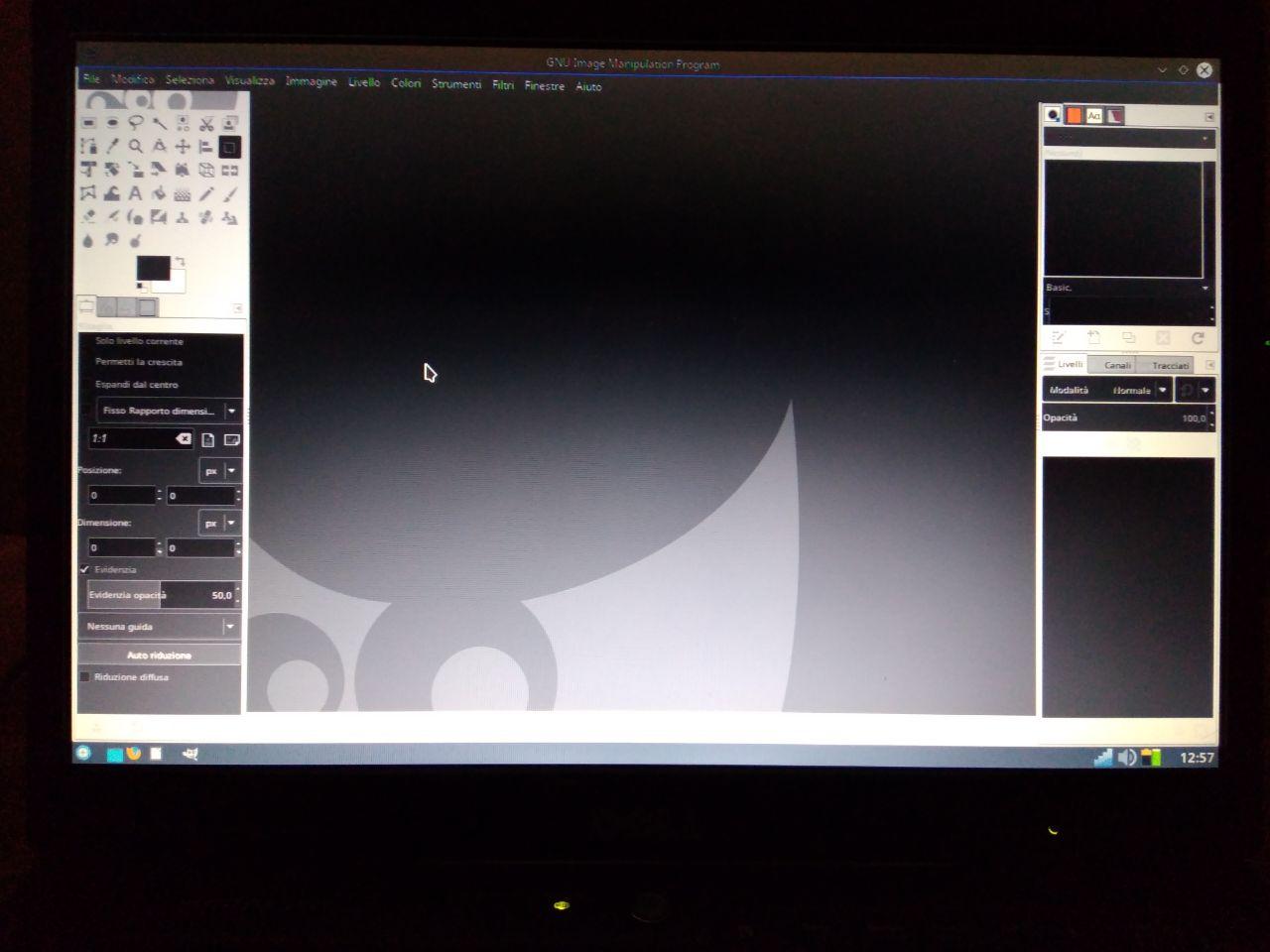This screenshot has height=952, width=1270.
Task: Select the Measure compass tool
Action: click(x=160, y=147)
